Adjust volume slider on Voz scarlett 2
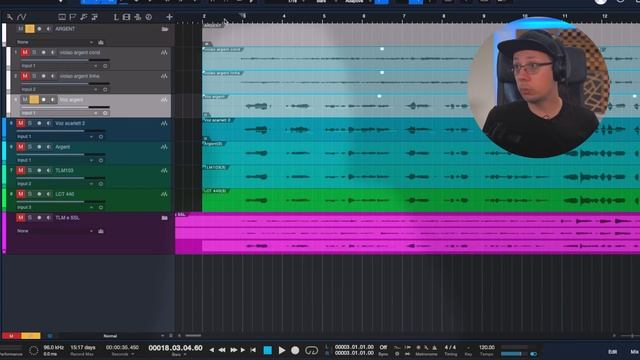This screenshot has height=360, width=640. coord(61,131)
